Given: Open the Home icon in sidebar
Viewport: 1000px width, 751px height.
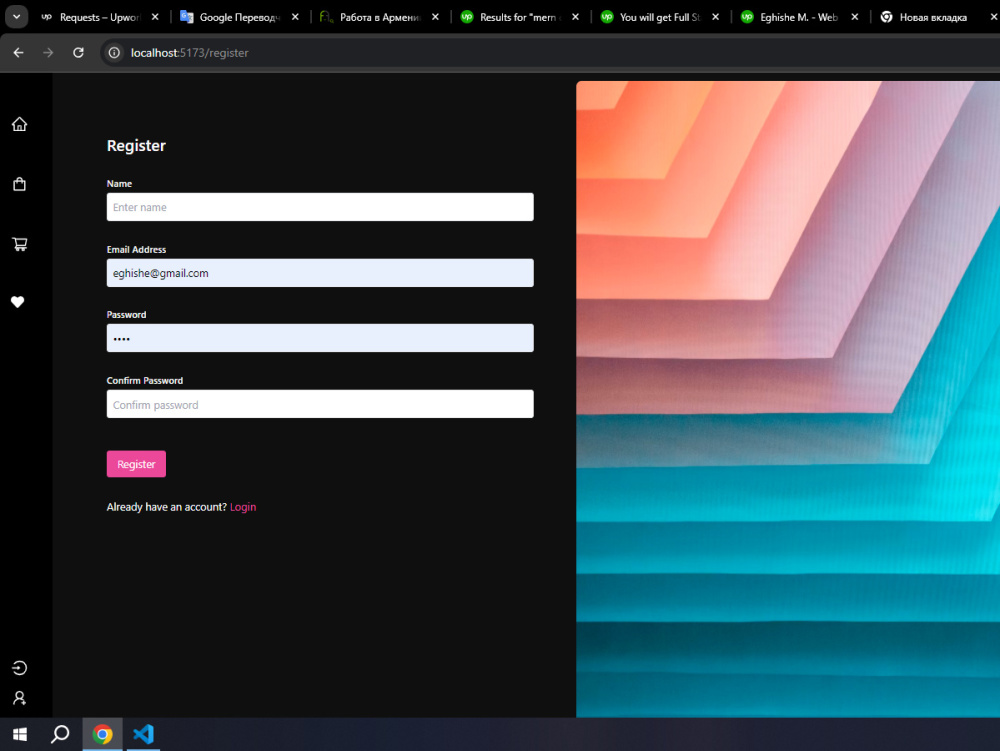Looking at the screenshot, I should tap(19, 124).
